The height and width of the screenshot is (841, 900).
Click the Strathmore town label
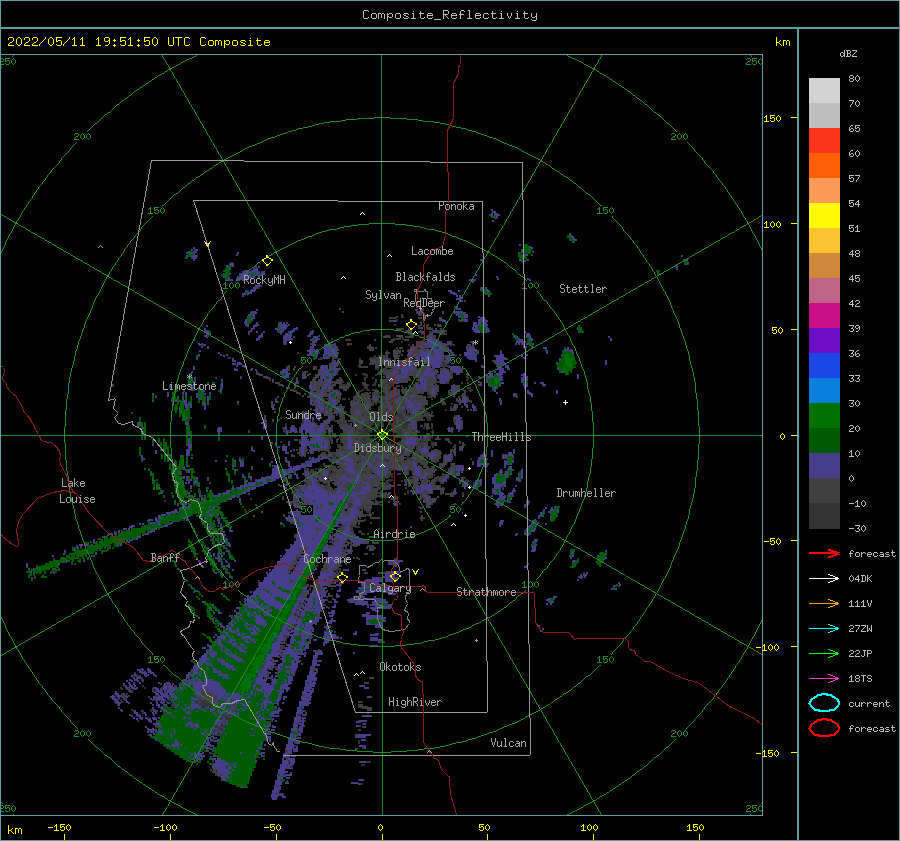(486, 592)
